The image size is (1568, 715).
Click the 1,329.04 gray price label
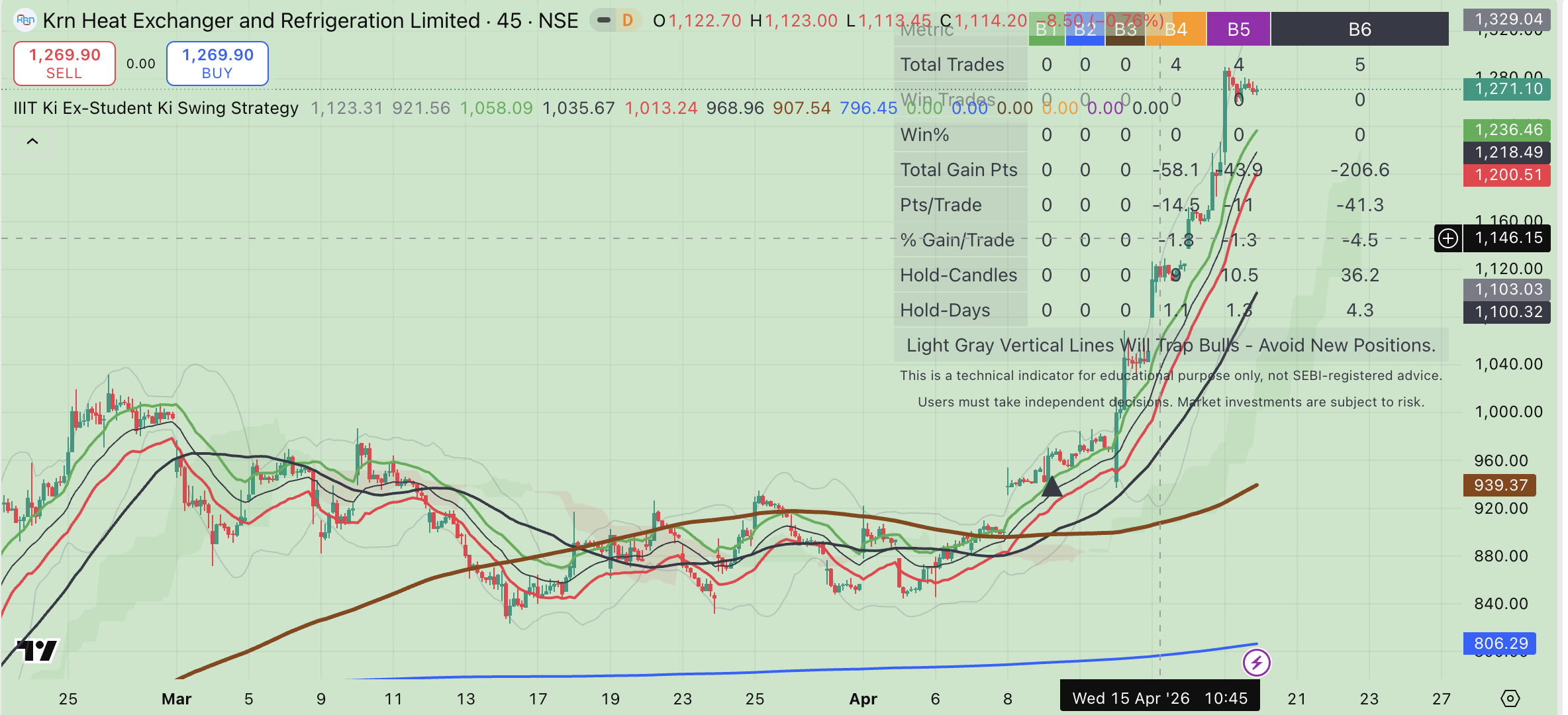click(x=1508, y=19)
